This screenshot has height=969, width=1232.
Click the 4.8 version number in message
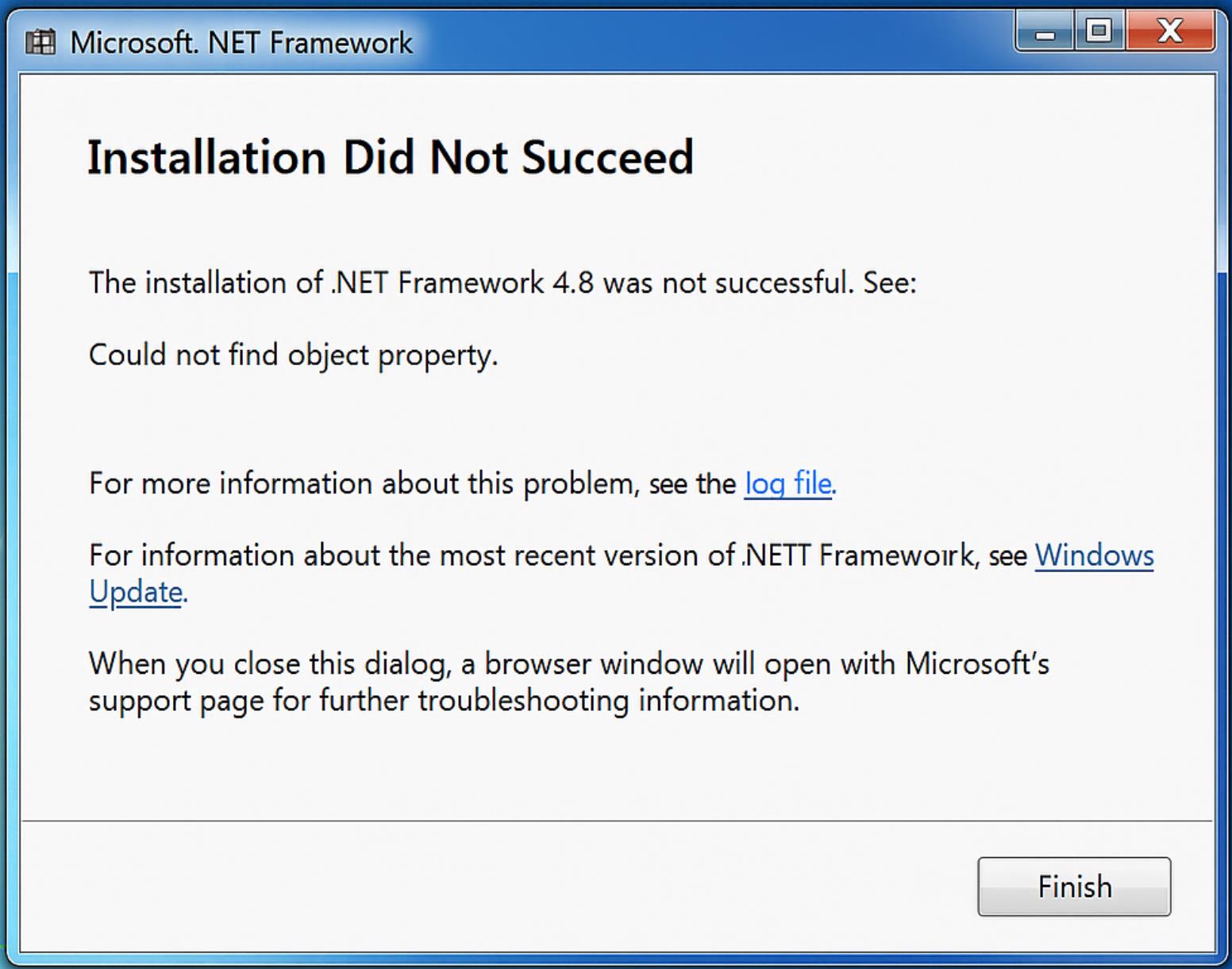click(572, 283)
